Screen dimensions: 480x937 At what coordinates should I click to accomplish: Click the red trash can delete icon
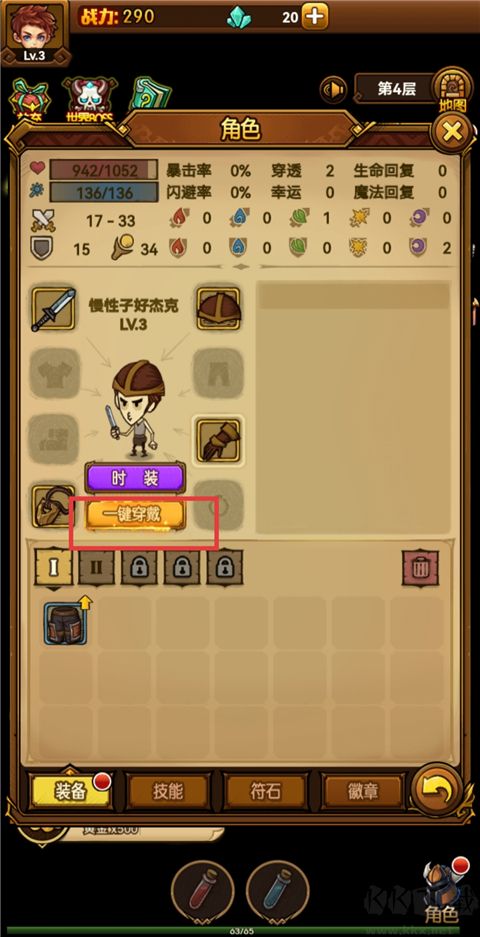point(420,568)
